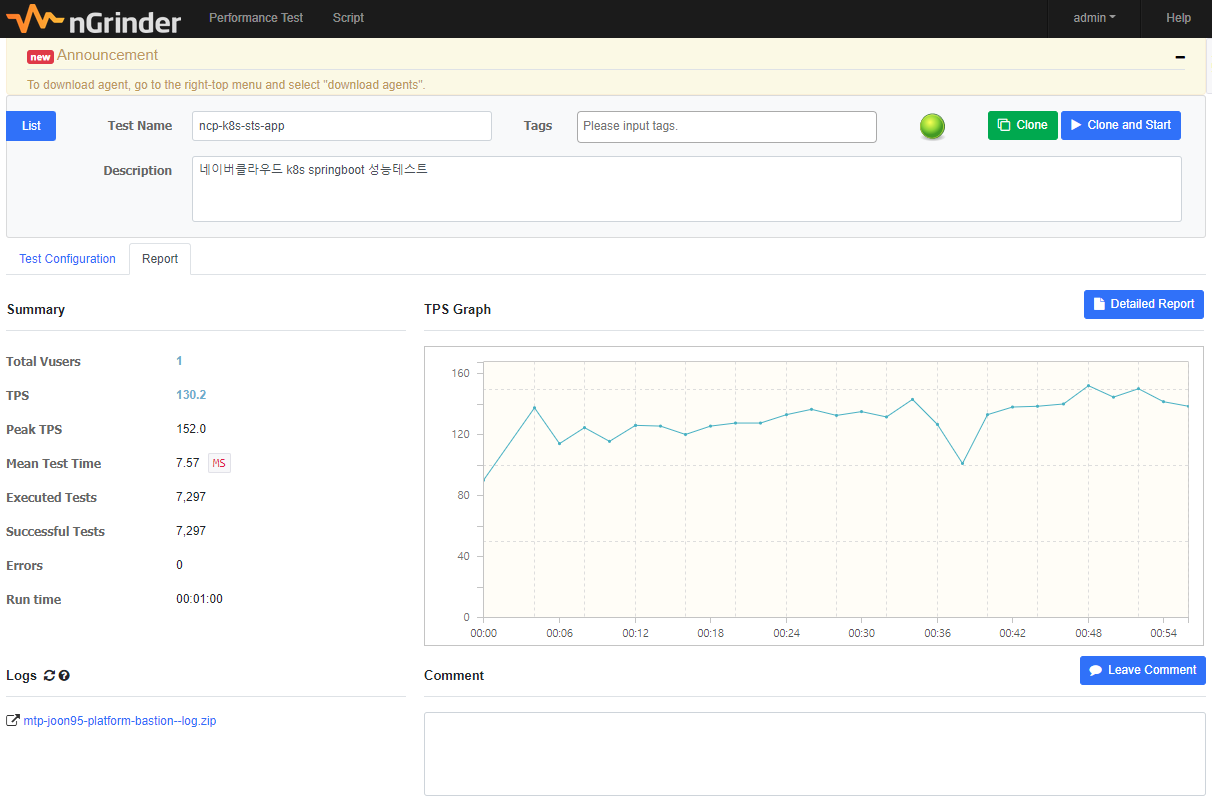Clone this performance test

(x=1023, y=125)
